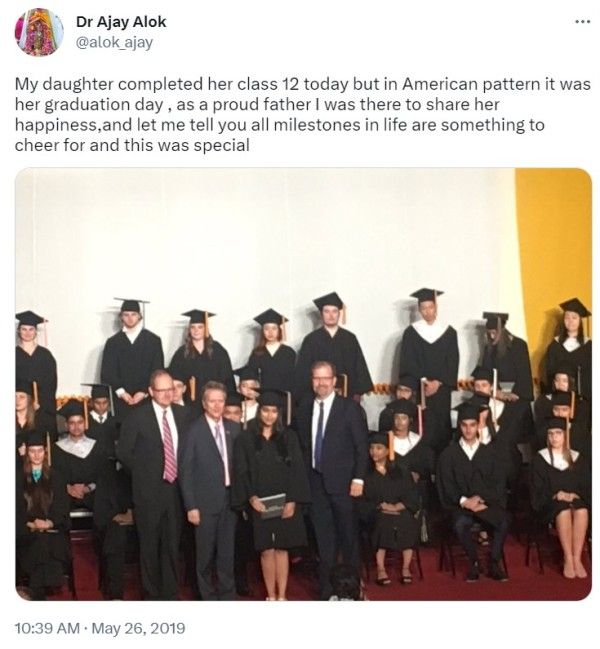
Task: Click the May 26, 2019 date
Action: 138,628
